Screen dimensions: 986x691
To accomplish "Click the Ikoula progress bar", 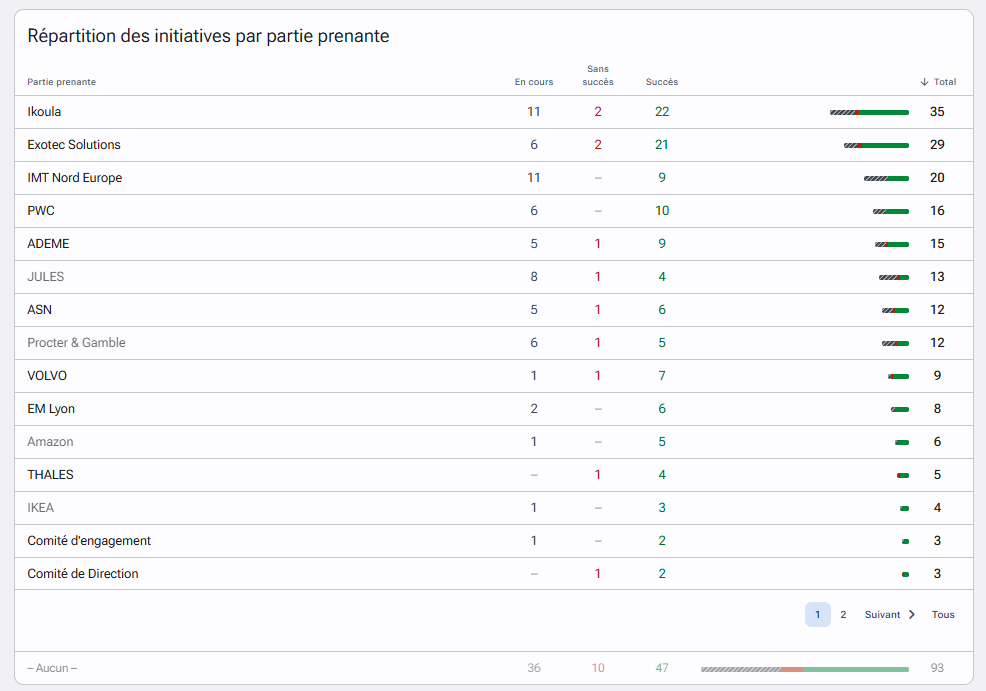I will tap(869, 113).
